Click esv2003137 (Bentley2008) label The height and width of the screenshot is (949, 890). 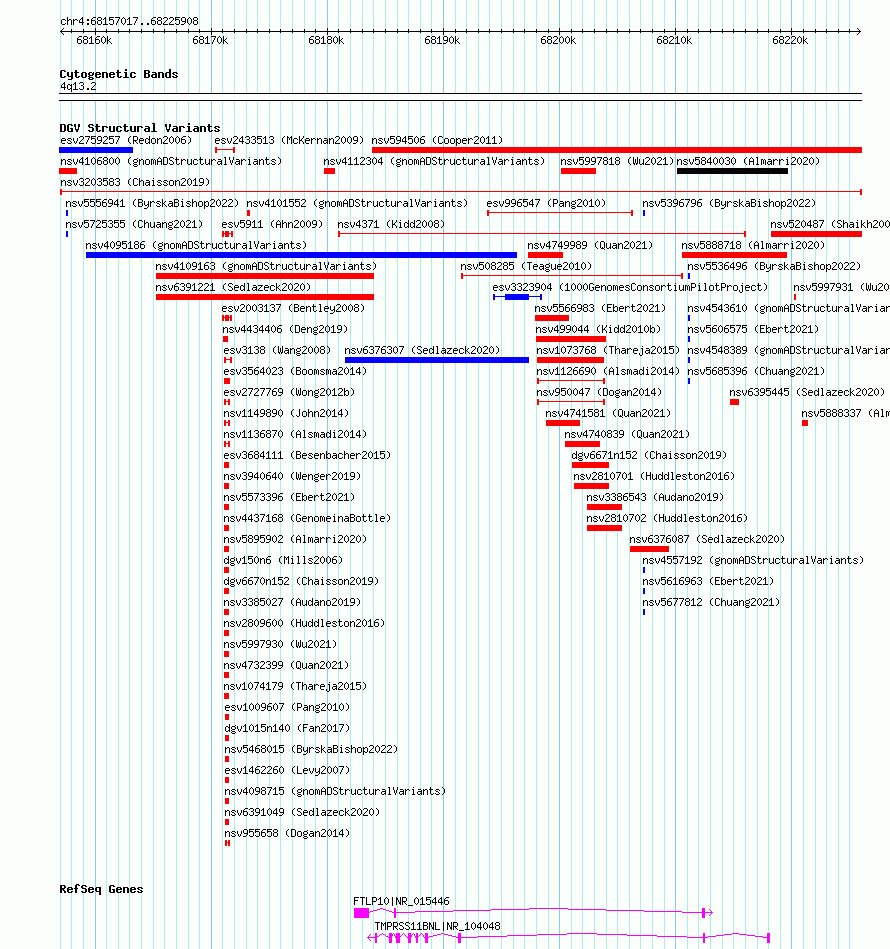293,308
